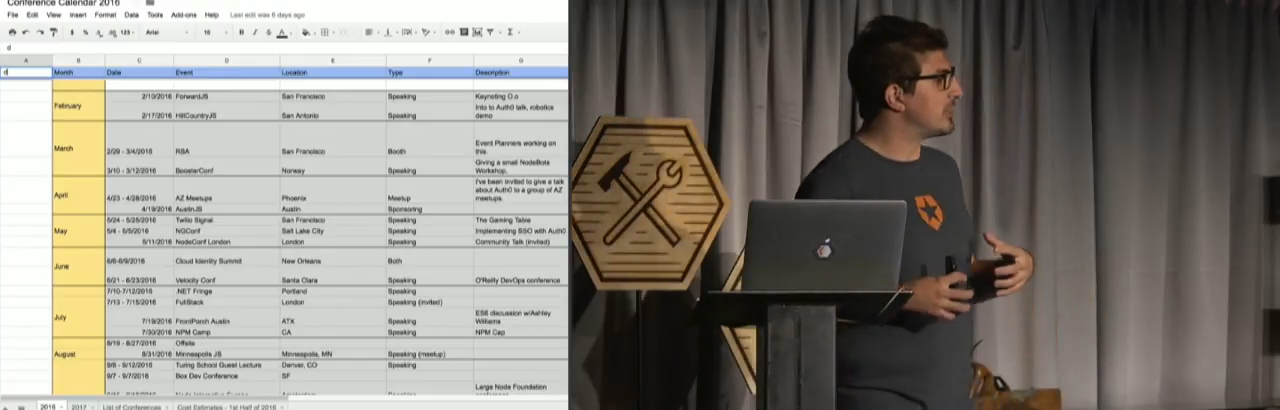Click 'Last edit was 6 days ago' link
This screenshot has height=410, width=1280.
(267, 15)
